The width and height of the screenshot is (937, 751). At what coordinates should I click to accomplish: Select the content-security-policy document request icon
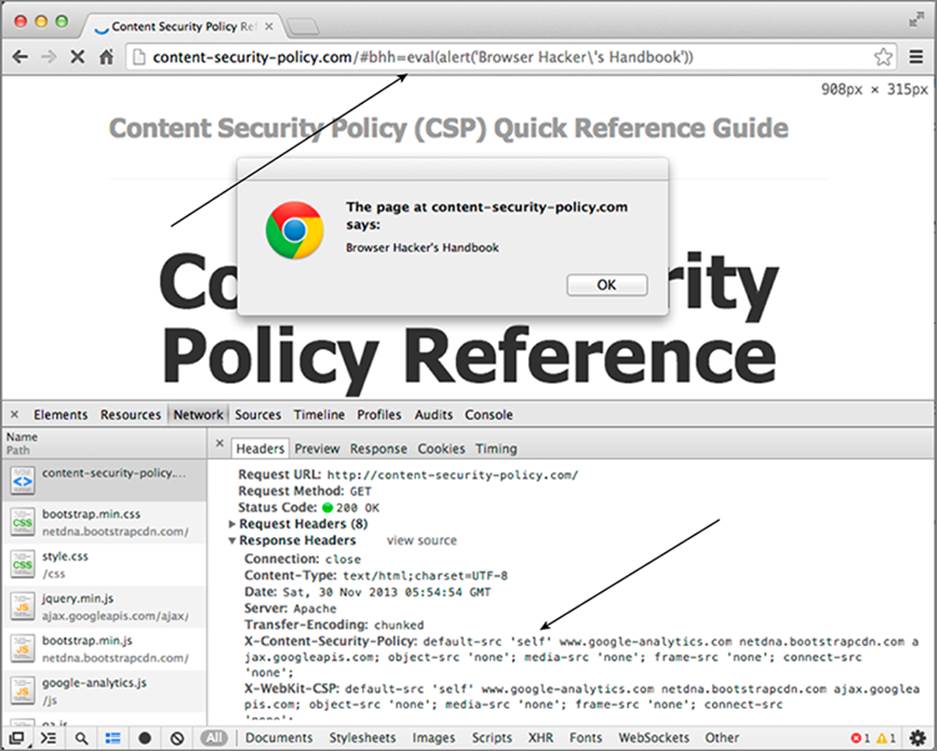(22, 480)
